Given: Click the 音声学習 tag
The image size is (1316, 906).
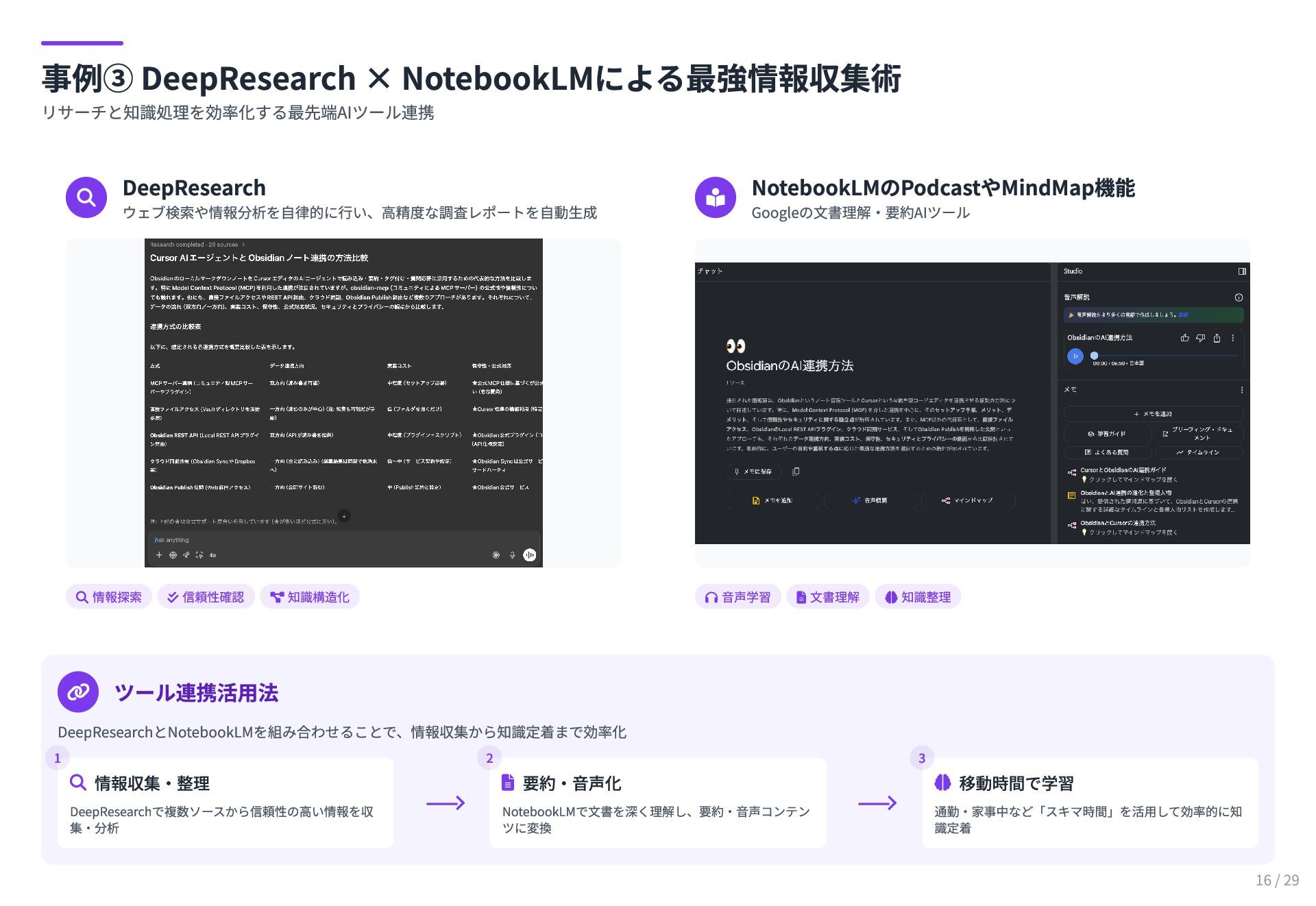Looking at the screenshot, I should 738,597.
